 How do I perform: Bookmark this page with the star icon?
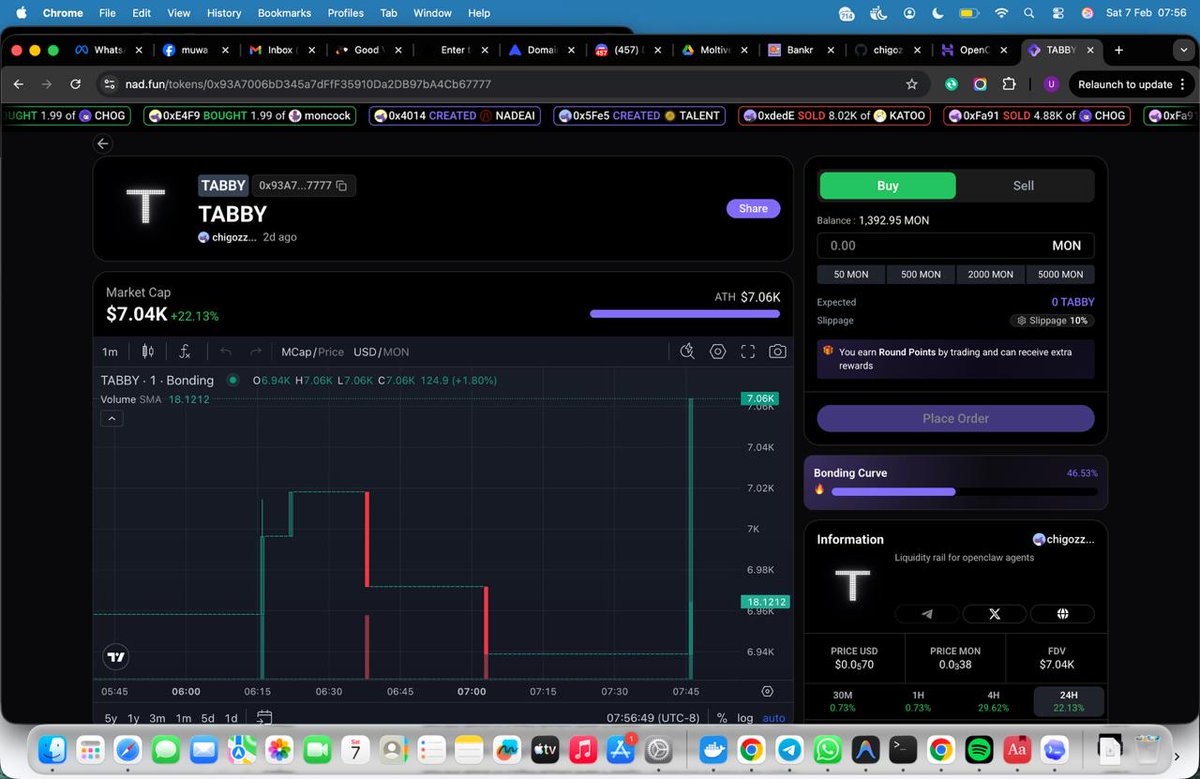911,85
